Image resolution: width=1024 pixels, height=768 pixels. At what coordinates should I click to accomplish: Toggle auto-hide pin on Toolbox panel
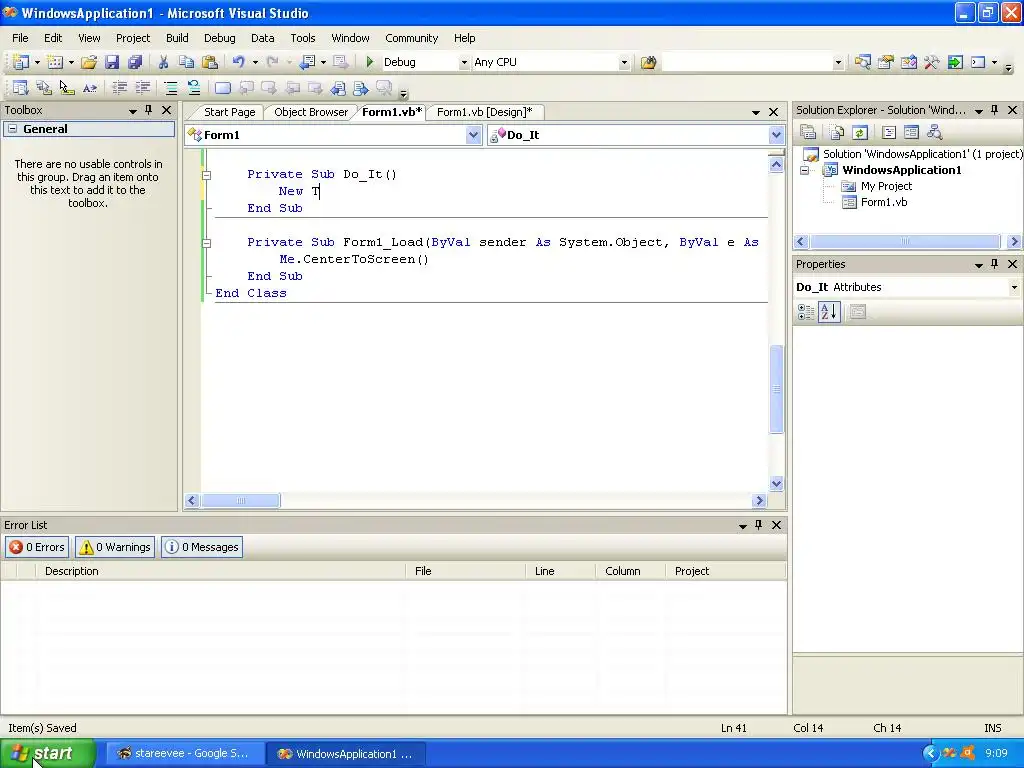click(149, 110)
